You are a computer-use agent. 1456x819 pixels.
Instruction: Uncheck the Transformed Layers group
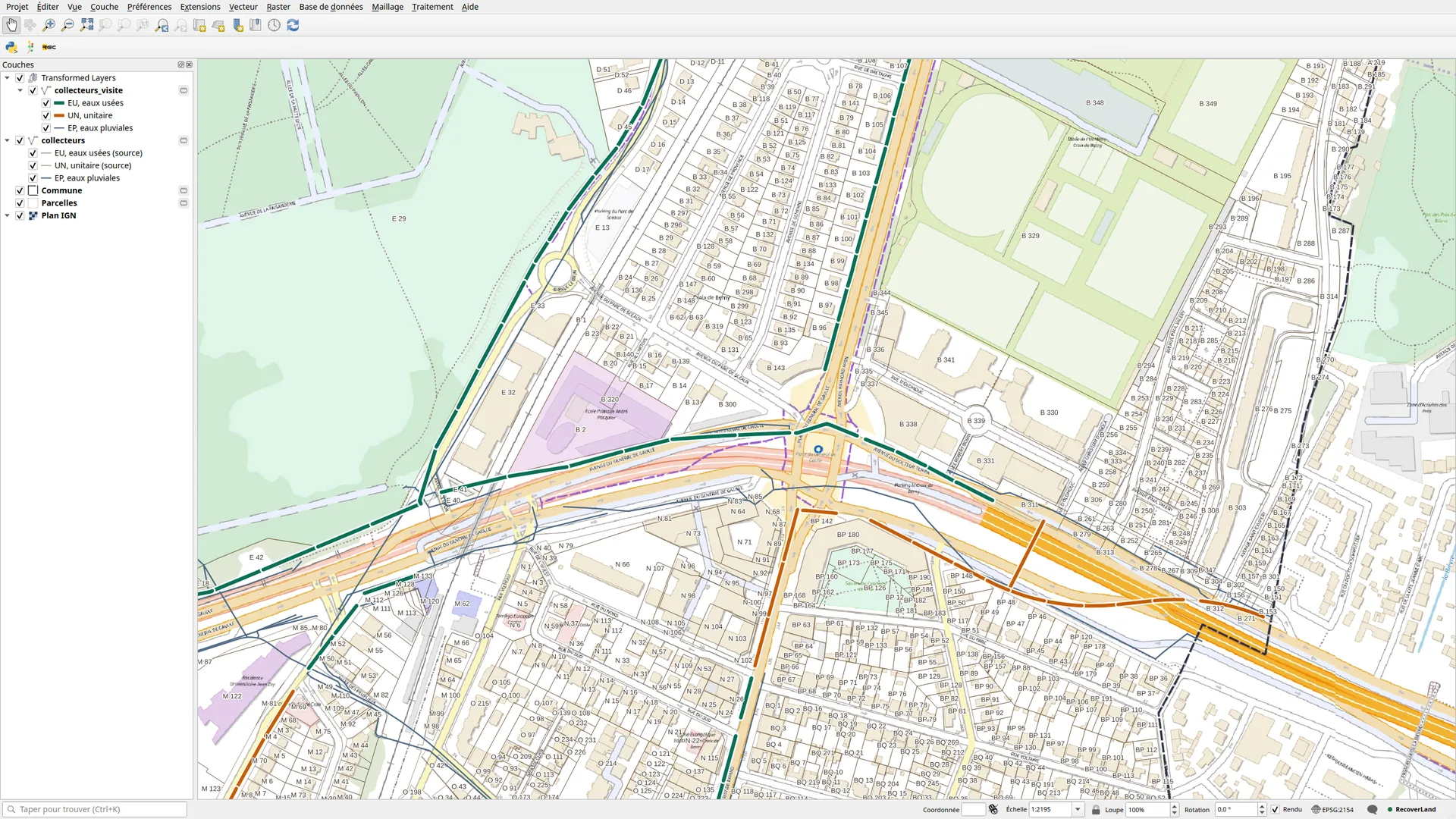tap(20, 77)
